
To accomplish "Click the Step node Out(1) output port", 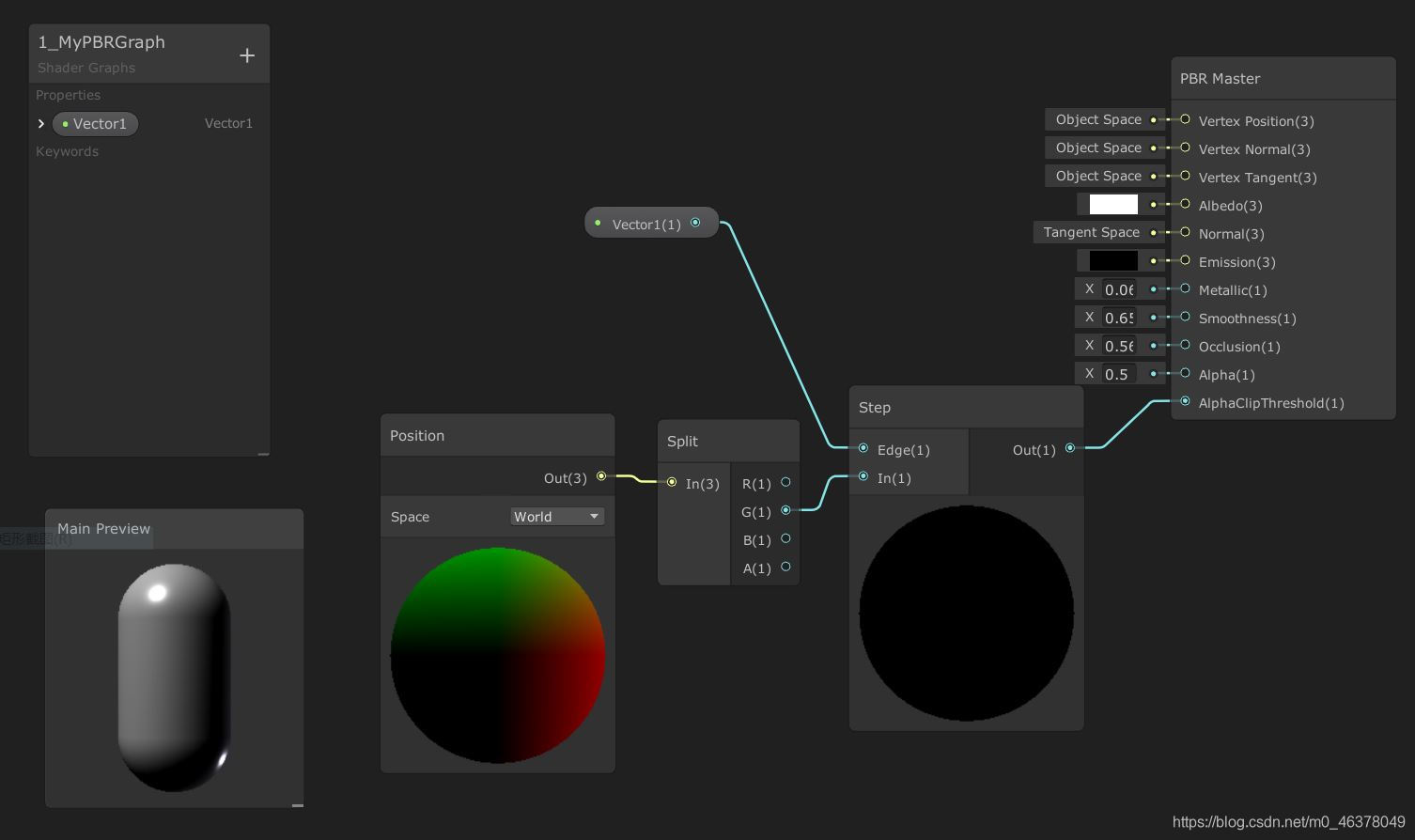I will [1070, 448].
